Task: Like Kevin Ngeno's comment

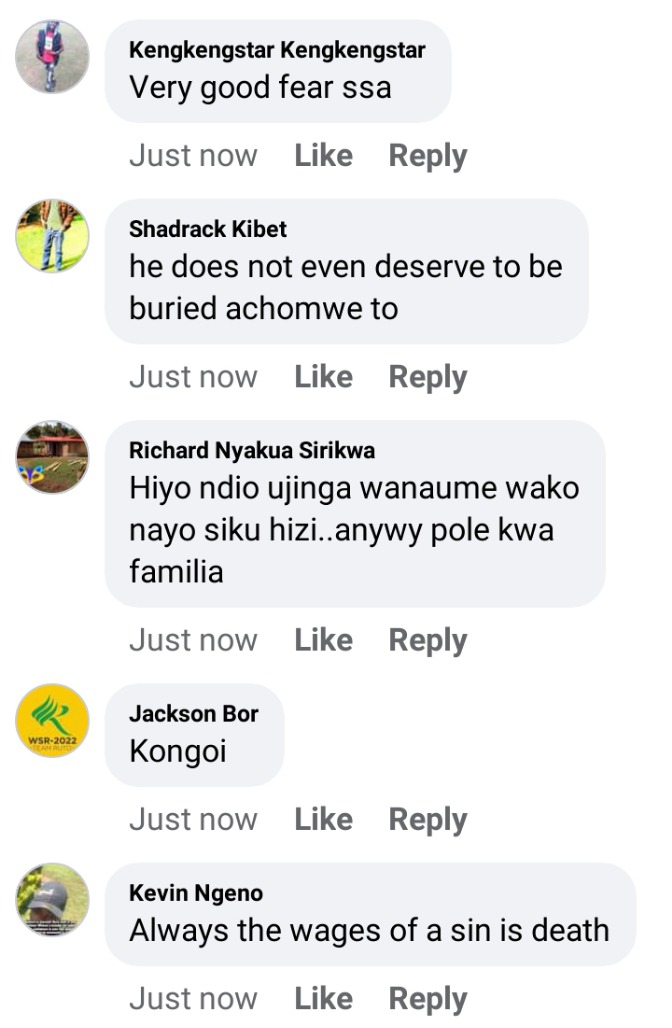Action: [x=323, y=998]
